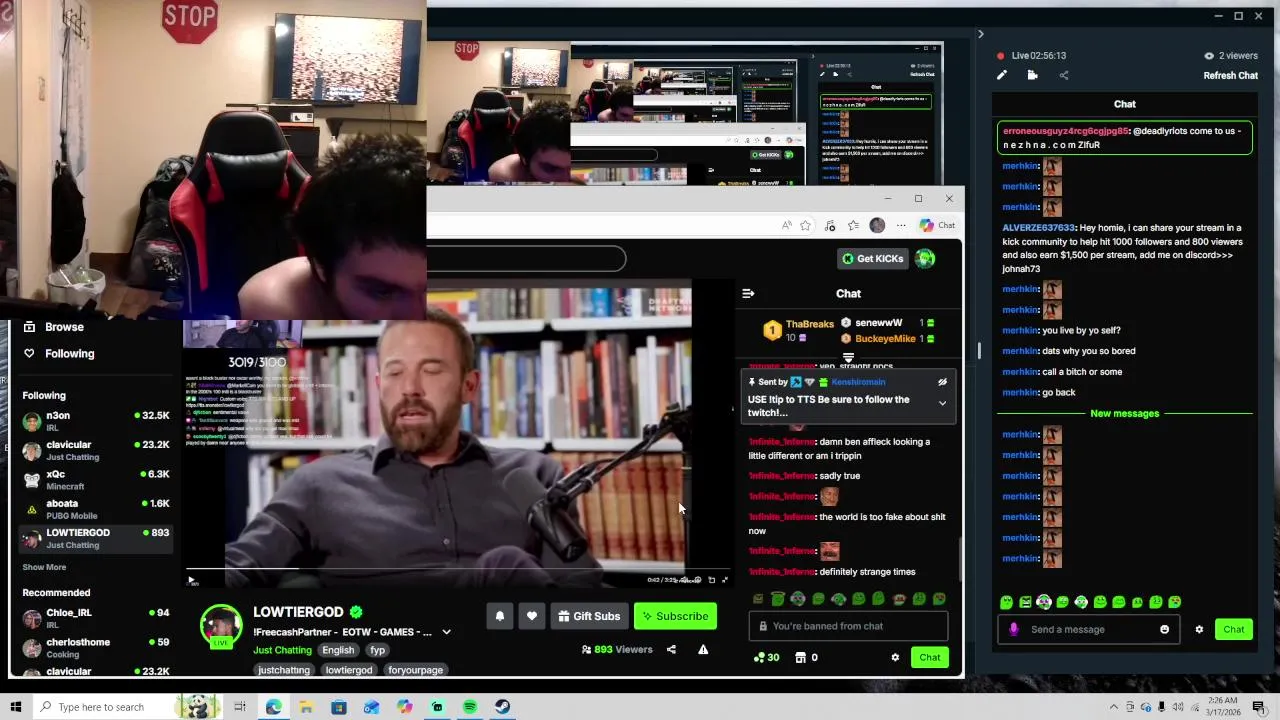
Task: Open Steam from the taskbar
Action: (x=502, y=707)
